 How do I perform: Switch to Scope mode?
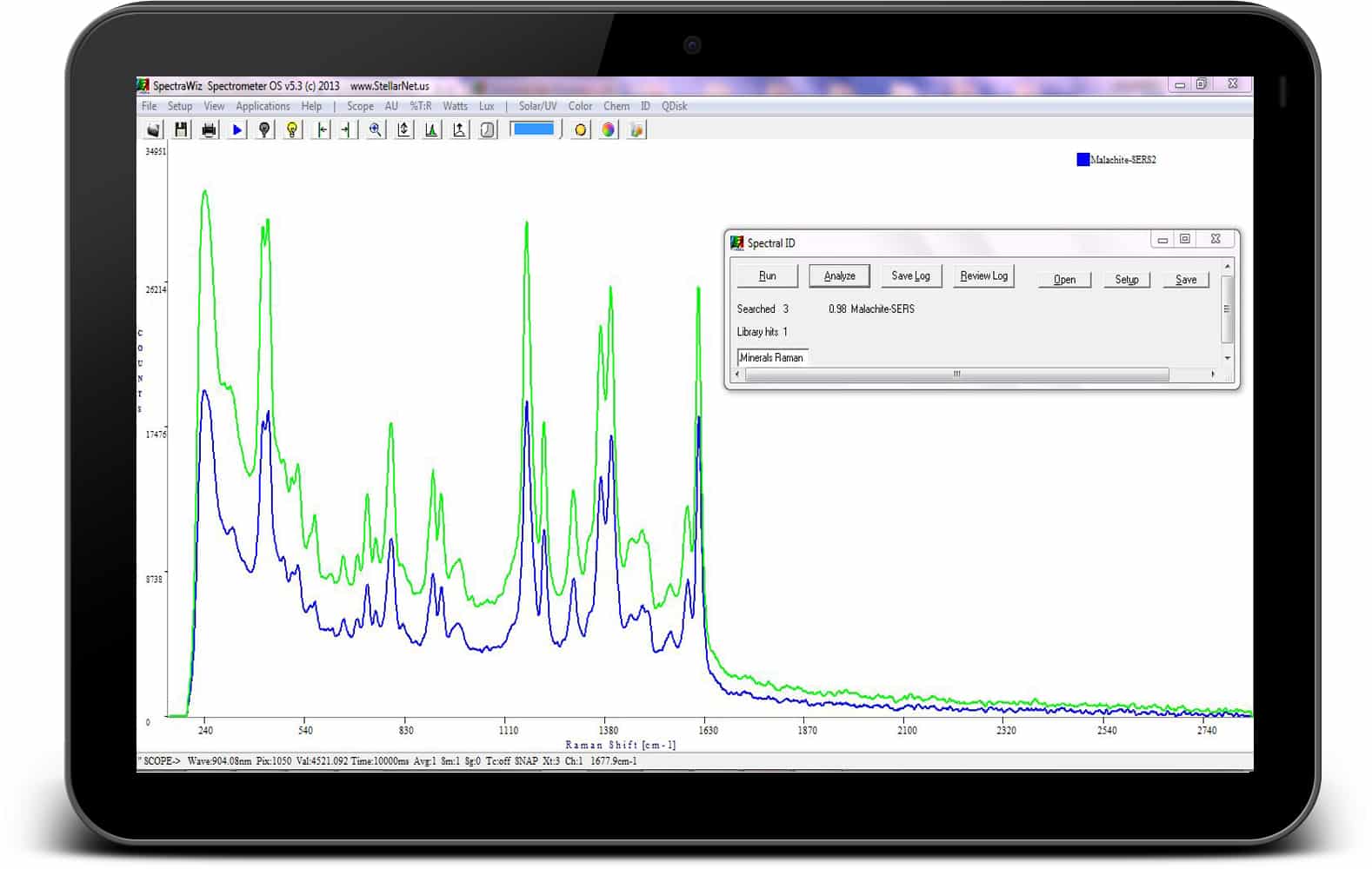[x=360, y=106]
